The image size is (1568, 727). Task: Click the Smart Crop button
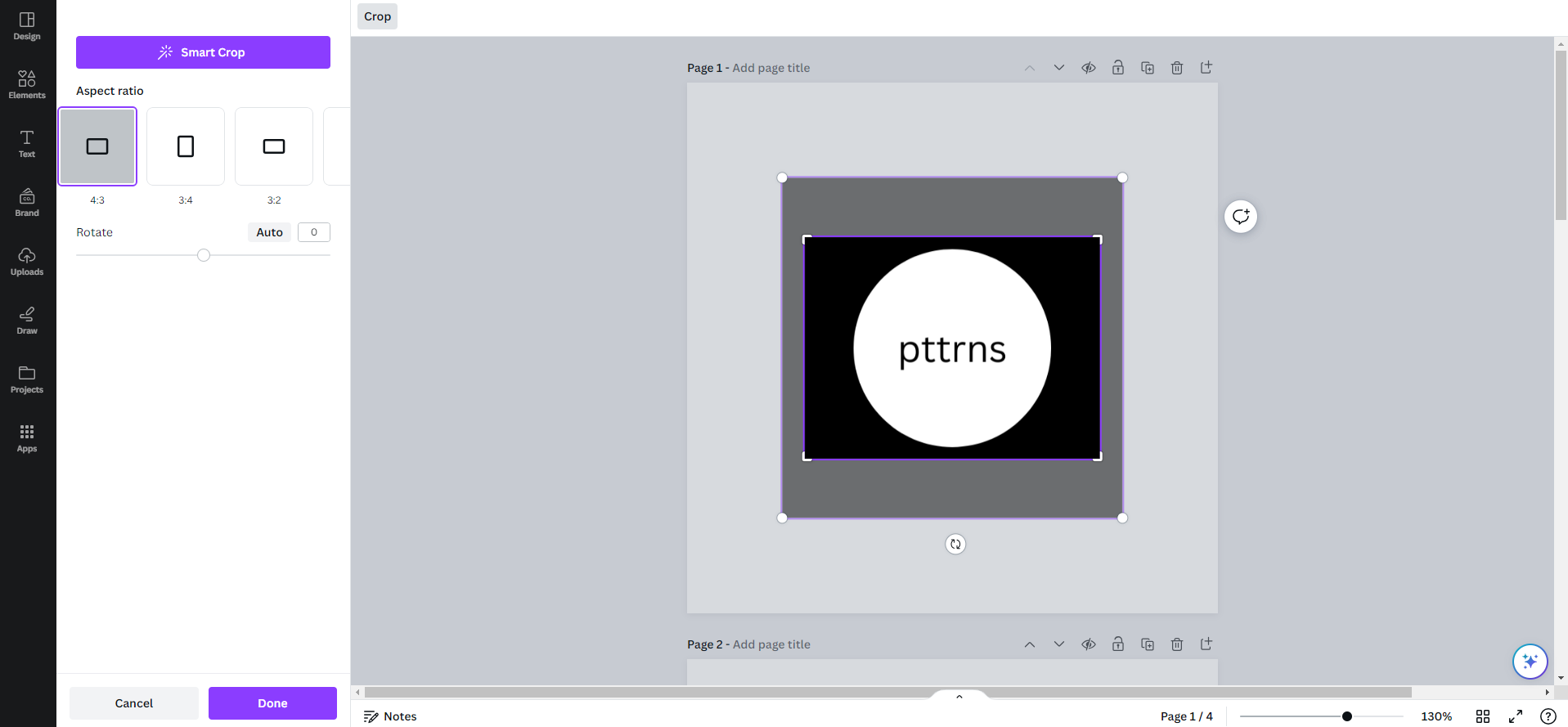coord(203,52)
